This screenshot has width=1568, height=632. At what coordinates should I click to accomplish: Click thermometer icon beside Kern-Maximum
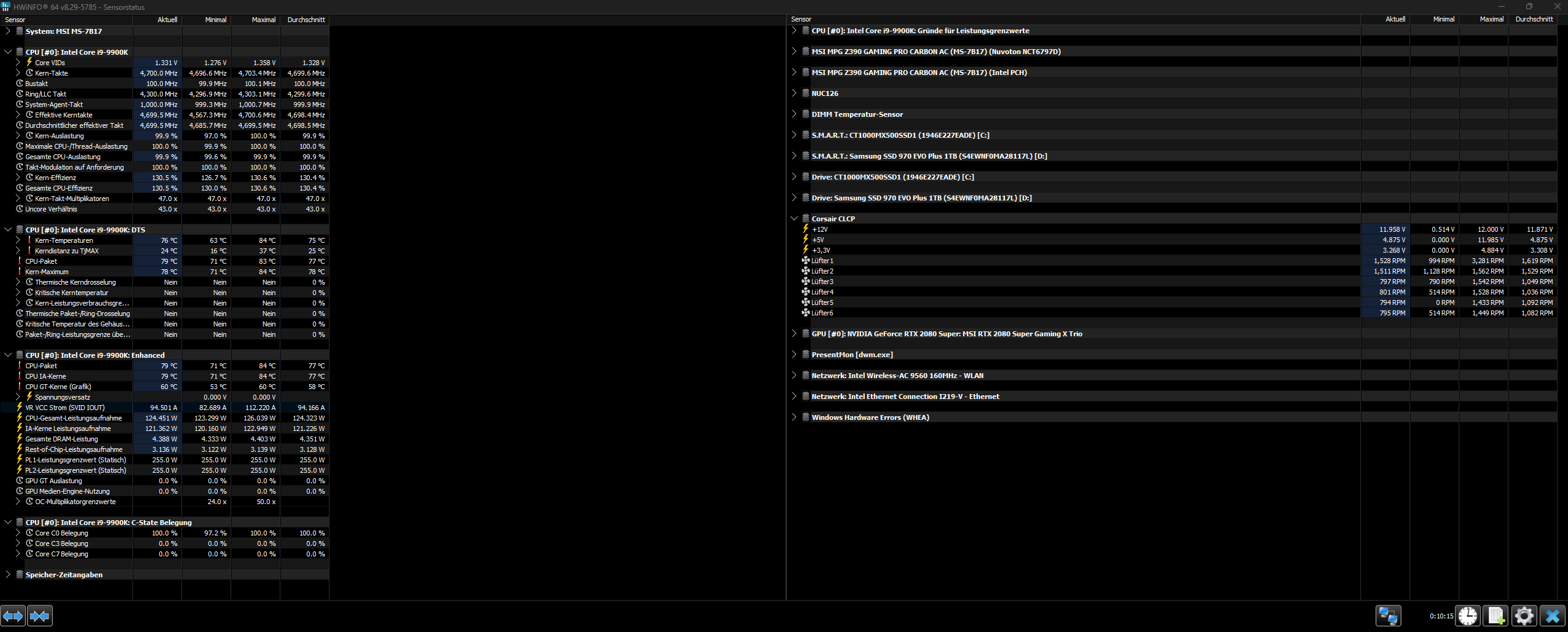coord(20,271)
